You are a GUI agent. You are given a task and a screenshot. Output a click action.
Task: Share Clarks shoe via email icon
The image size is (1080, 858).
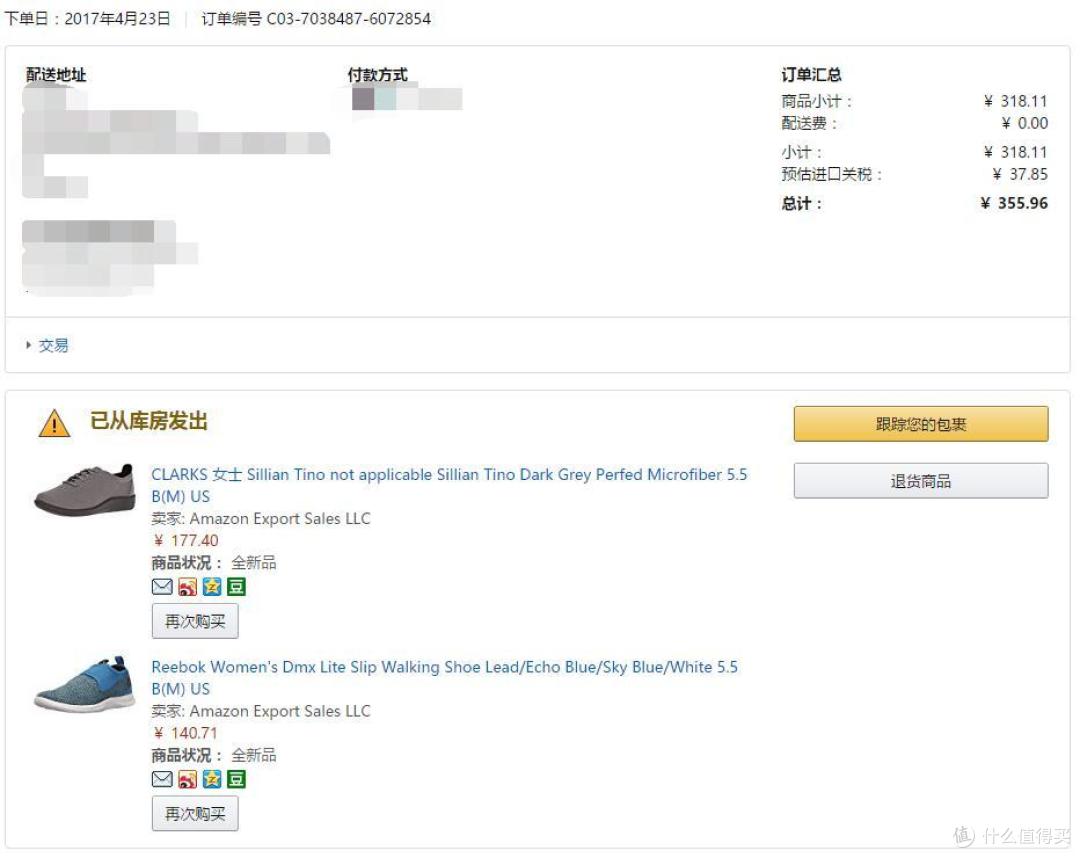click(x=162, y=587)
